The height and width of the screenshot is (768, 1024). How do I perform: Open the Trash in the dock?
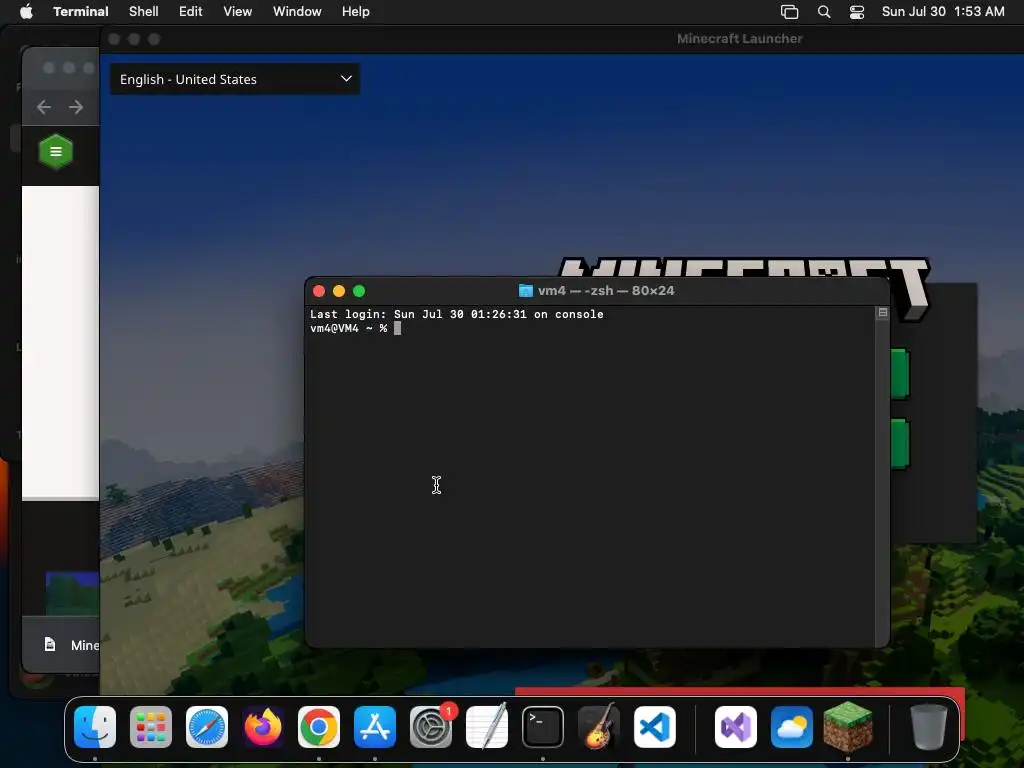929,727
